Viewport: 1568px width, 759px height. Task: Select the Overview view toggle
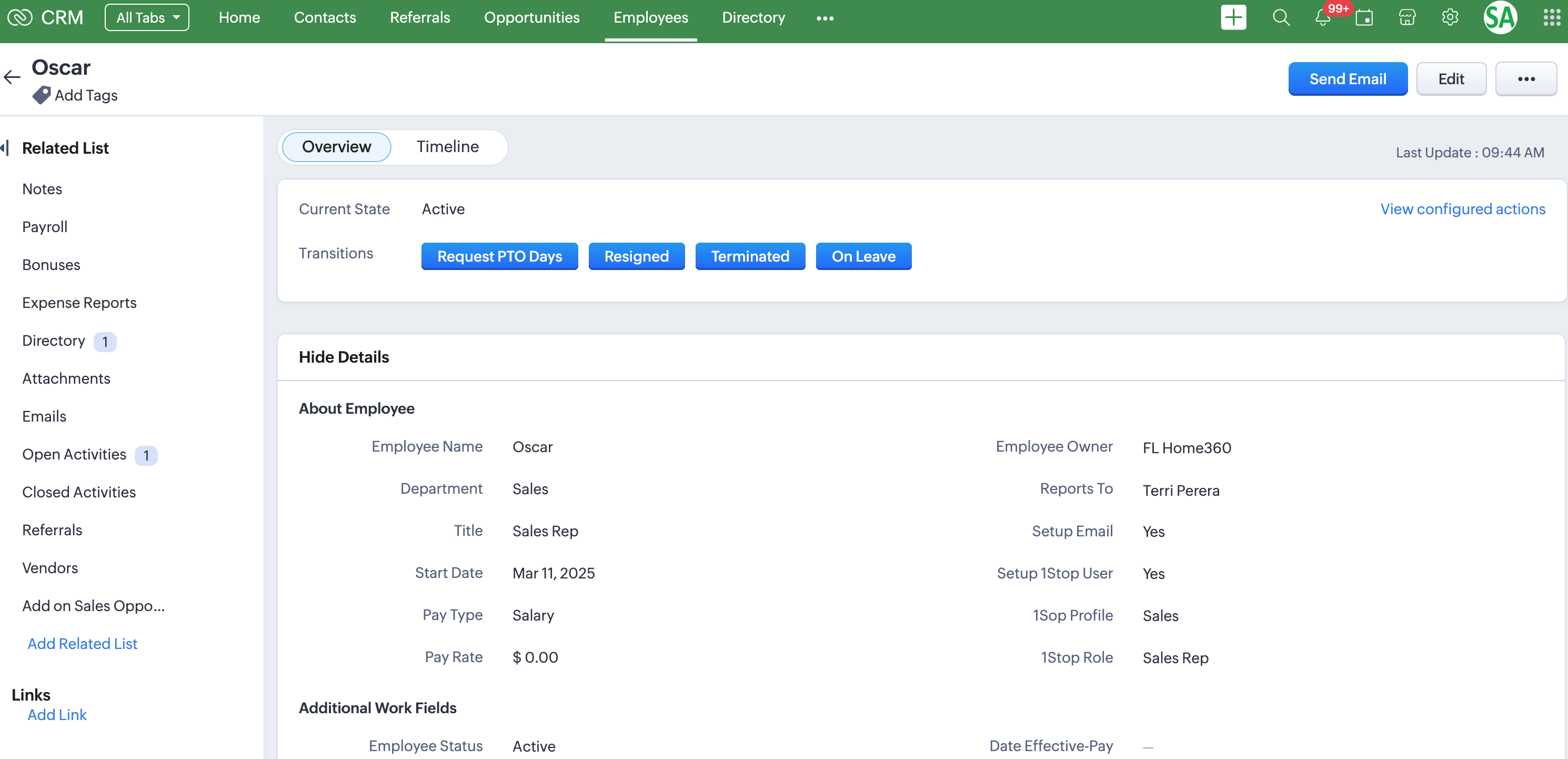click(336, 147)
